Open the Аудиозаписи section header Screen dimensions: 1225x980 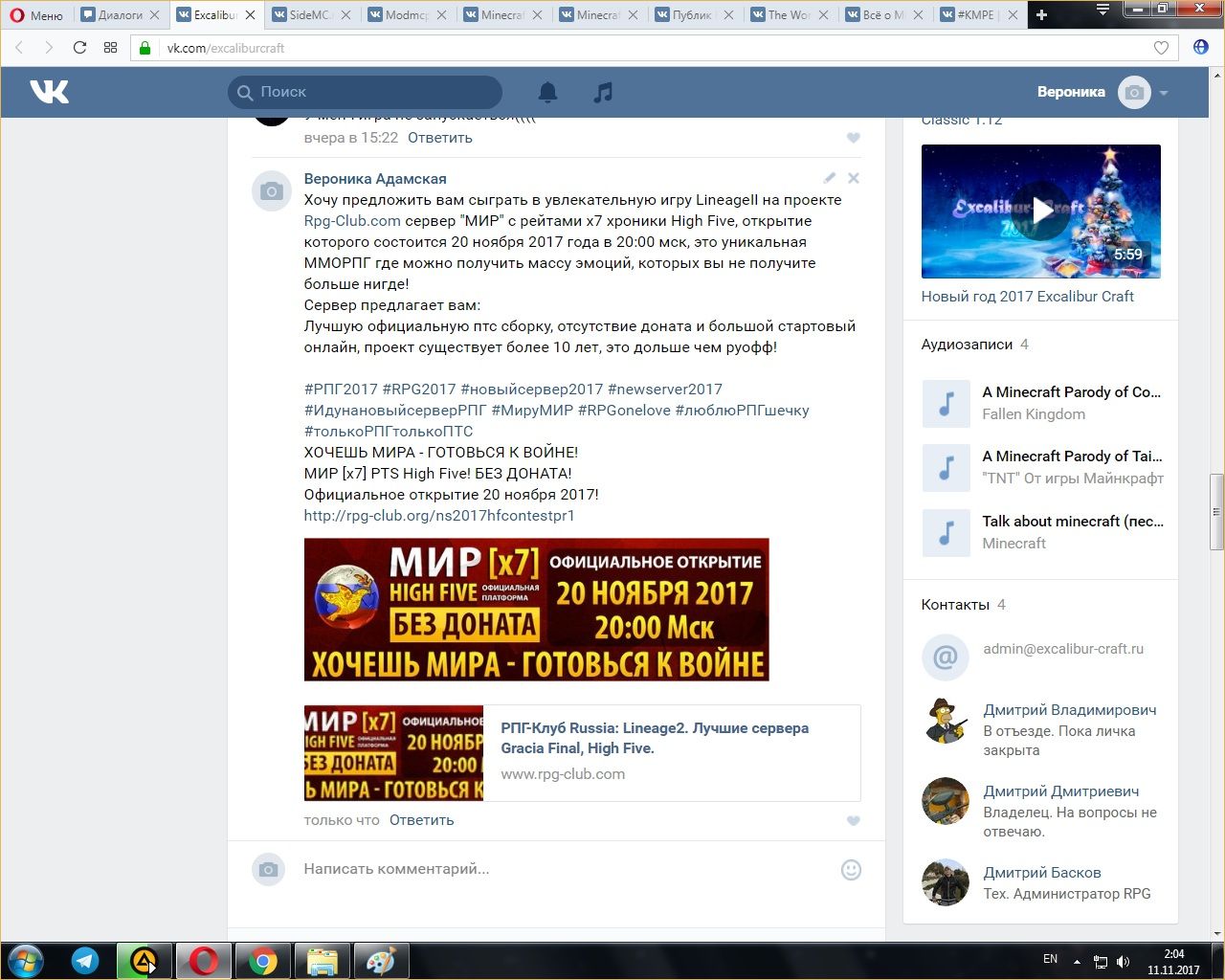coord(967,345)
